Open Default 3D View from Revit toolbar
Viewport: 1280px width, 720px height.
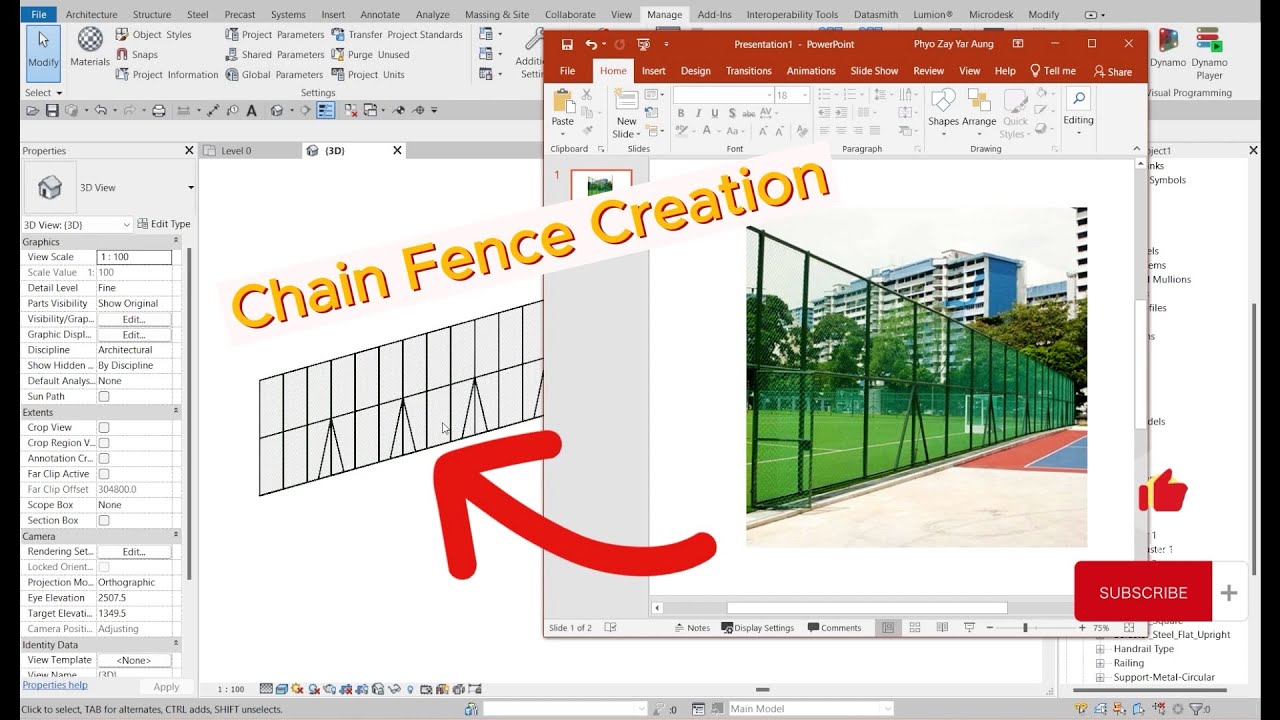pyautogui.click(x=277, y=110)
